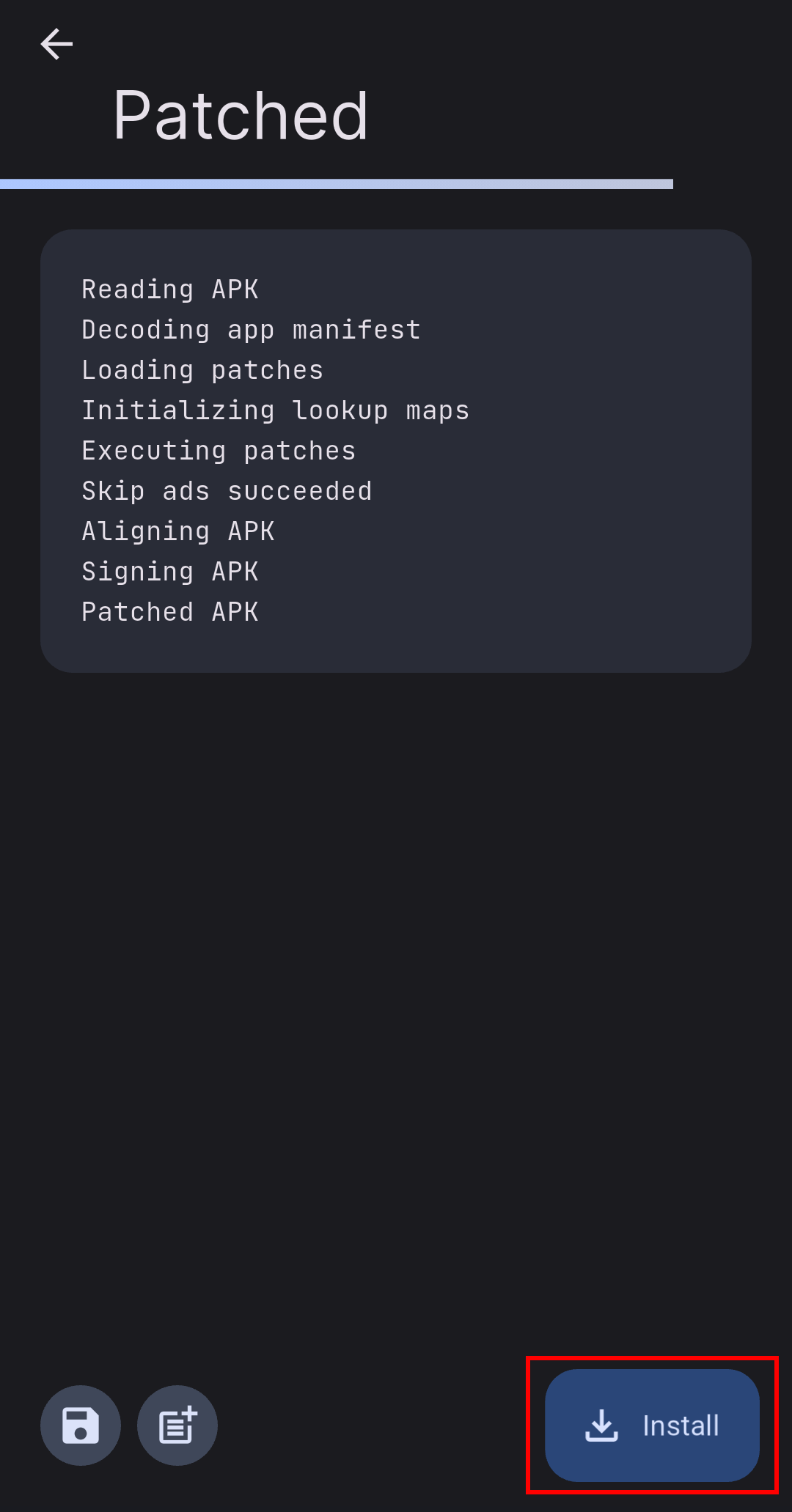
Task: Select the Initializing lookup maps log entry
Action: (275, 410)
